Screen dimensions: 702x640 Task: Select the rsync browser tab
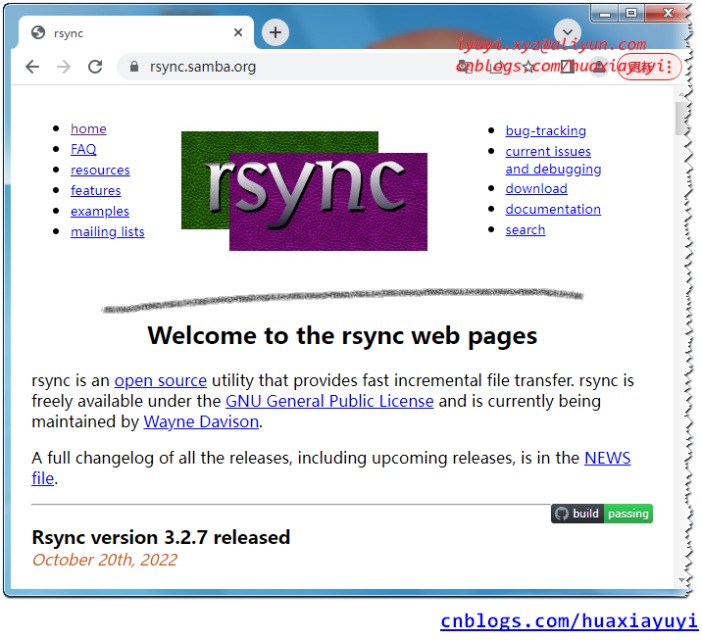136,33
